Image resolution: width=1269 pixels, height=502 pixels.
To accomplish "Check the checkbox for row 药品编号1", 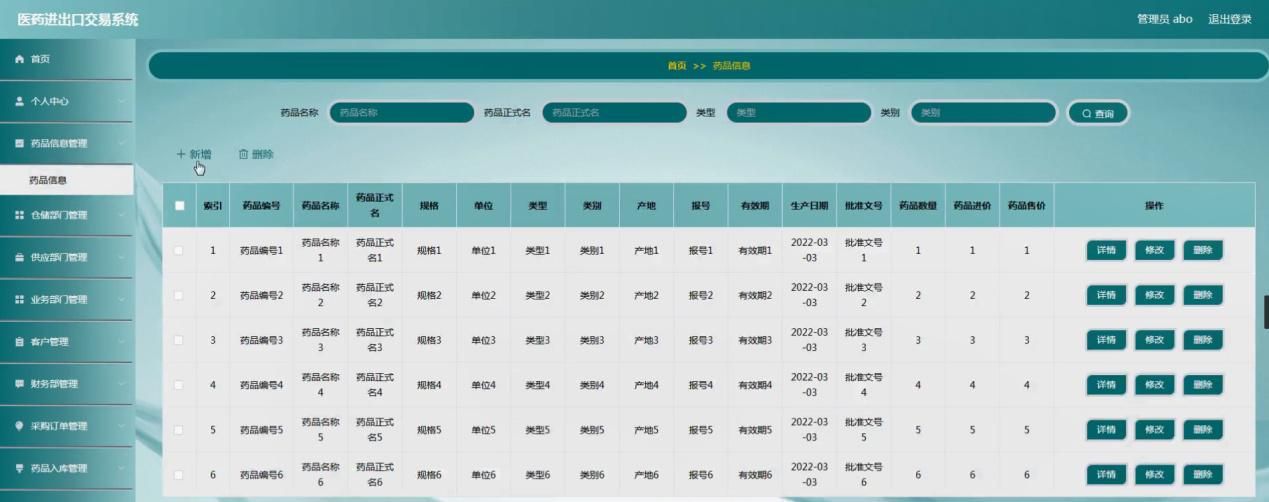I will point(179,250).
